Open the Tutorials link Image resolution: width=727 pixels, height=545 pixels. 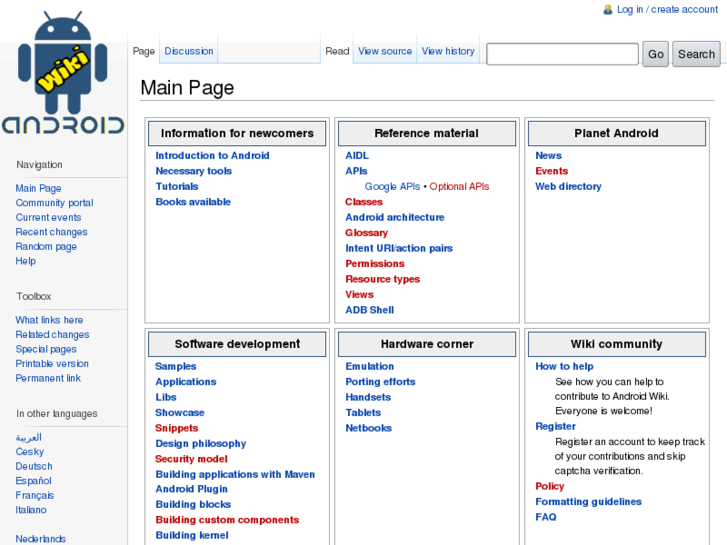click(177, 186)
